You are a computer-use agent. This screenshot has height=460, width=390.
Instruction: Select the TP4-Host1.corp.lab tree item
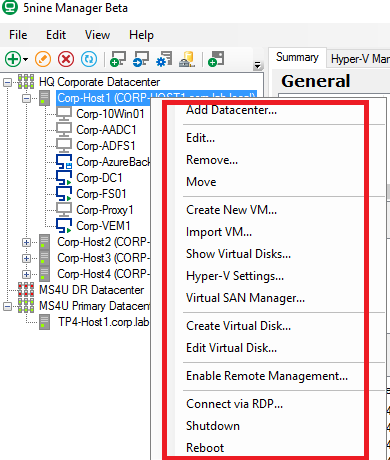(104, 322)
